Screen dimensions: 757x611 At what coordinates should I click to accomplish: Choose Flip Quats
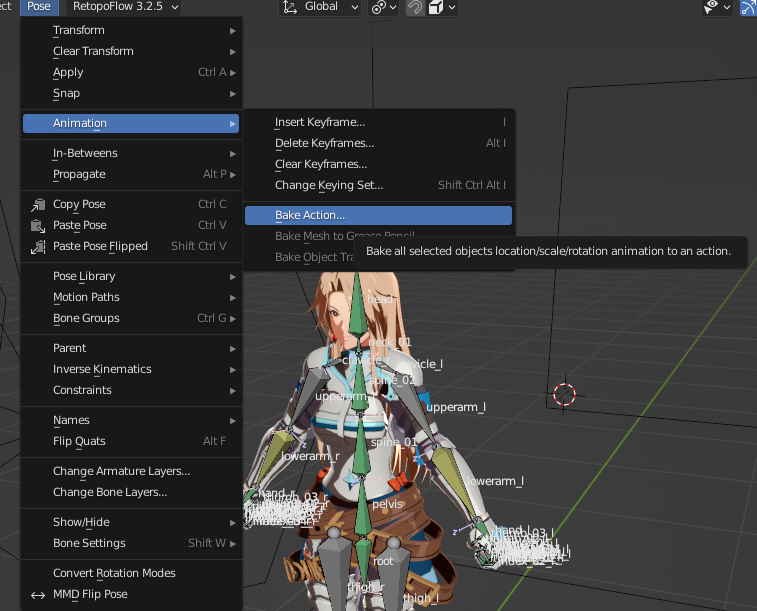tap(131, 441)
